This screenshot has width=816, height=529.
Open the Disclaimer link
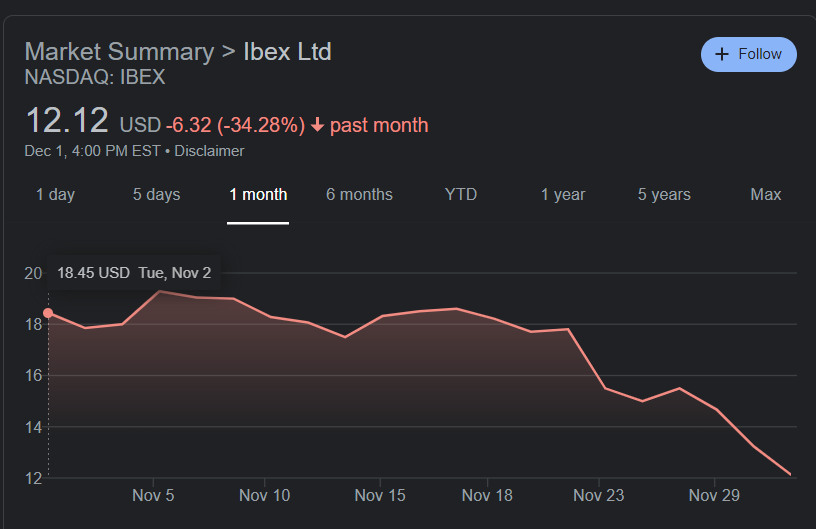click(x=209, y=151)
